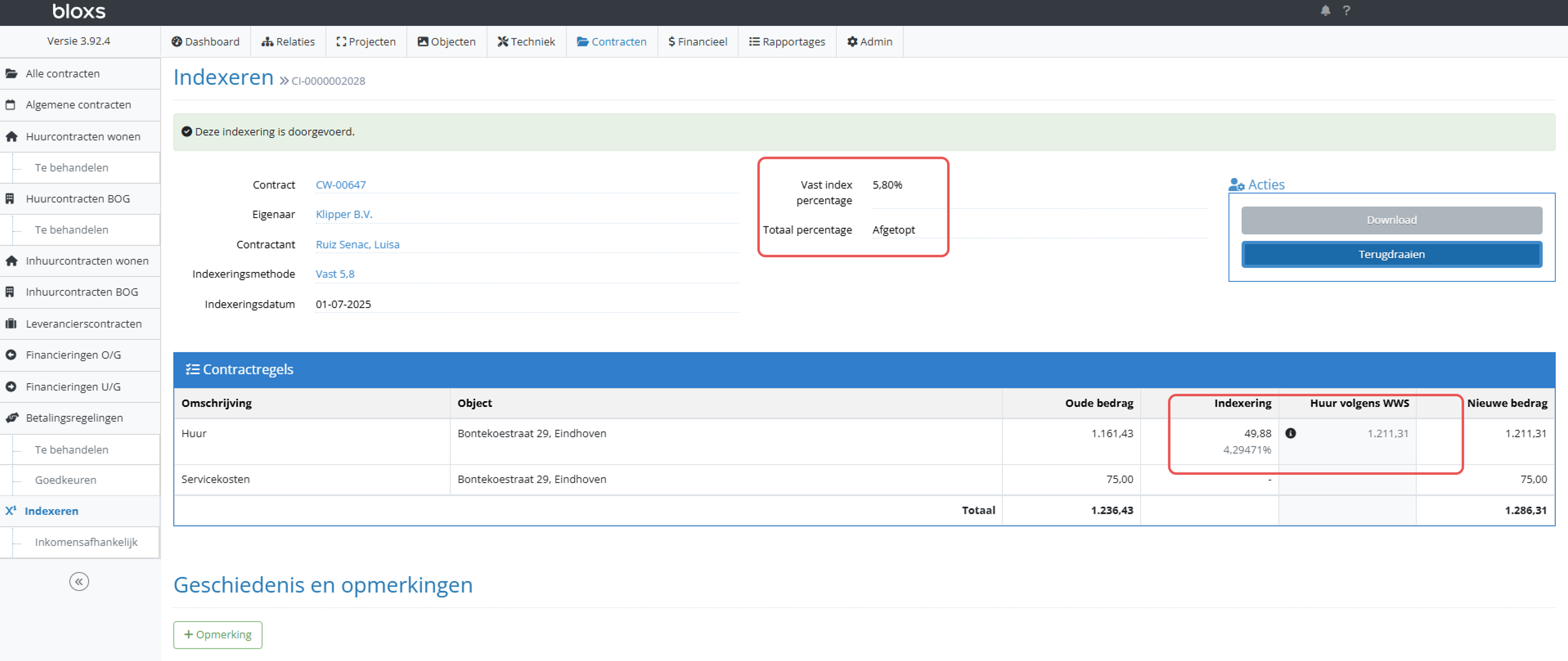
Task: Click the Leverancierscontracten suitcase icon
Action: coord(11,323)
